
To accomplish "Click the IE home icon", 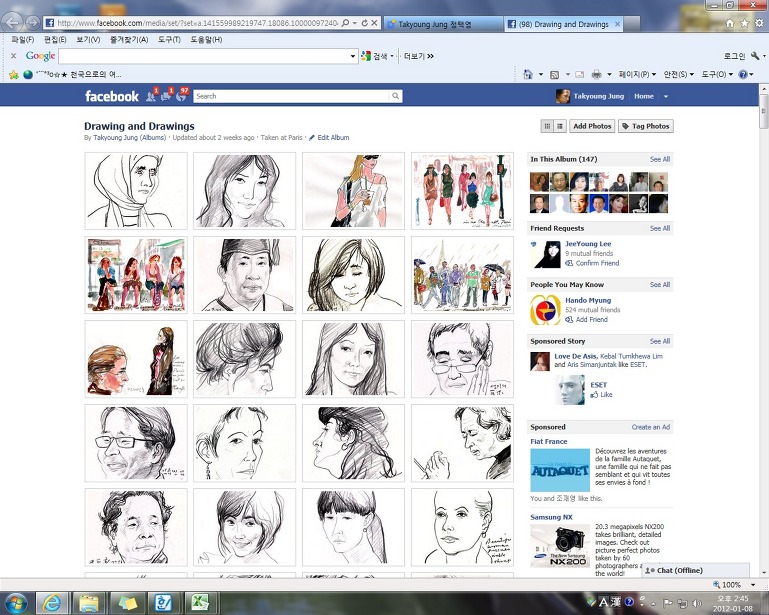I will (729, 22).
